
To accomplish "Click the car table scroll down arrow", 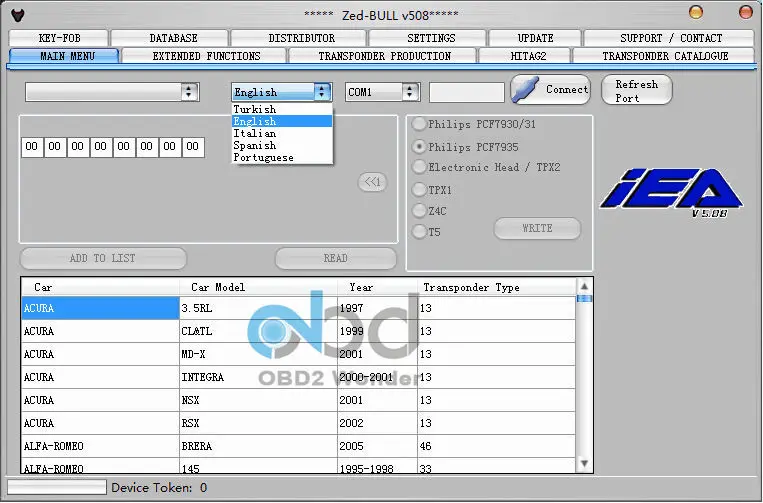I will (584, 464).
